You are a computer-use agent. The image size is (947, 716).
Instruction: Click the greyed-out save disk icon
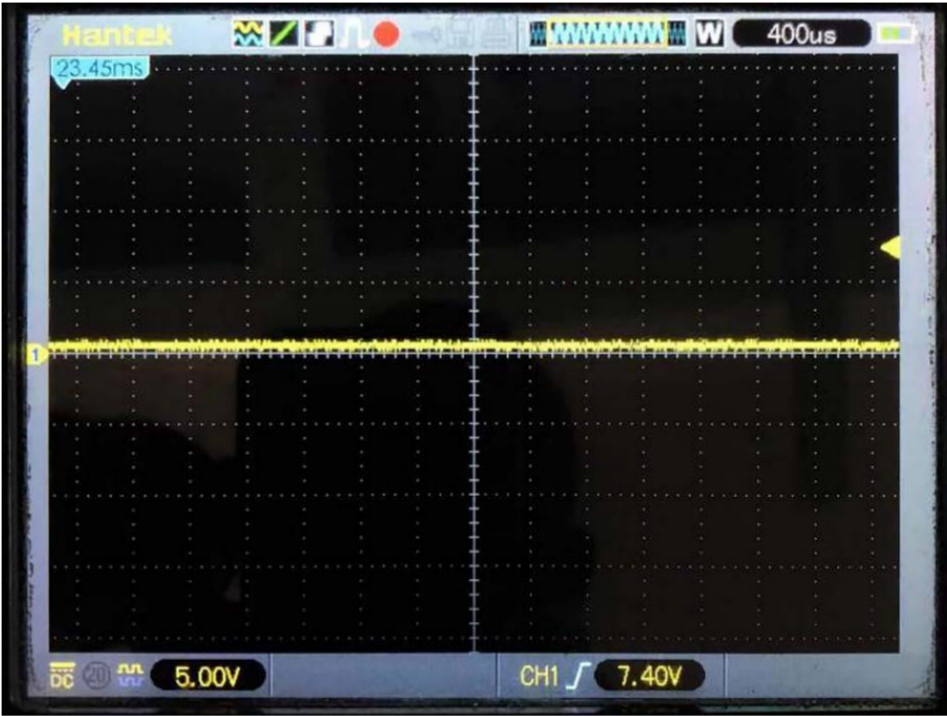coord(461,34)
